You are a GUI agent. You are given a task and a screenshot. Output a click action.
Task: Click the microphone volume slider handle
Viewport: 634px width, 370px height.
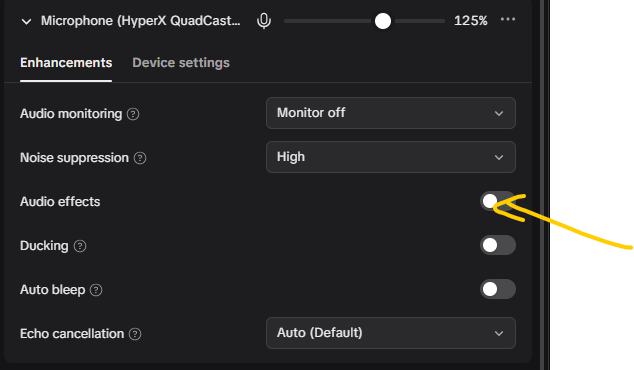pyautogui.click(x=383, y=21)
